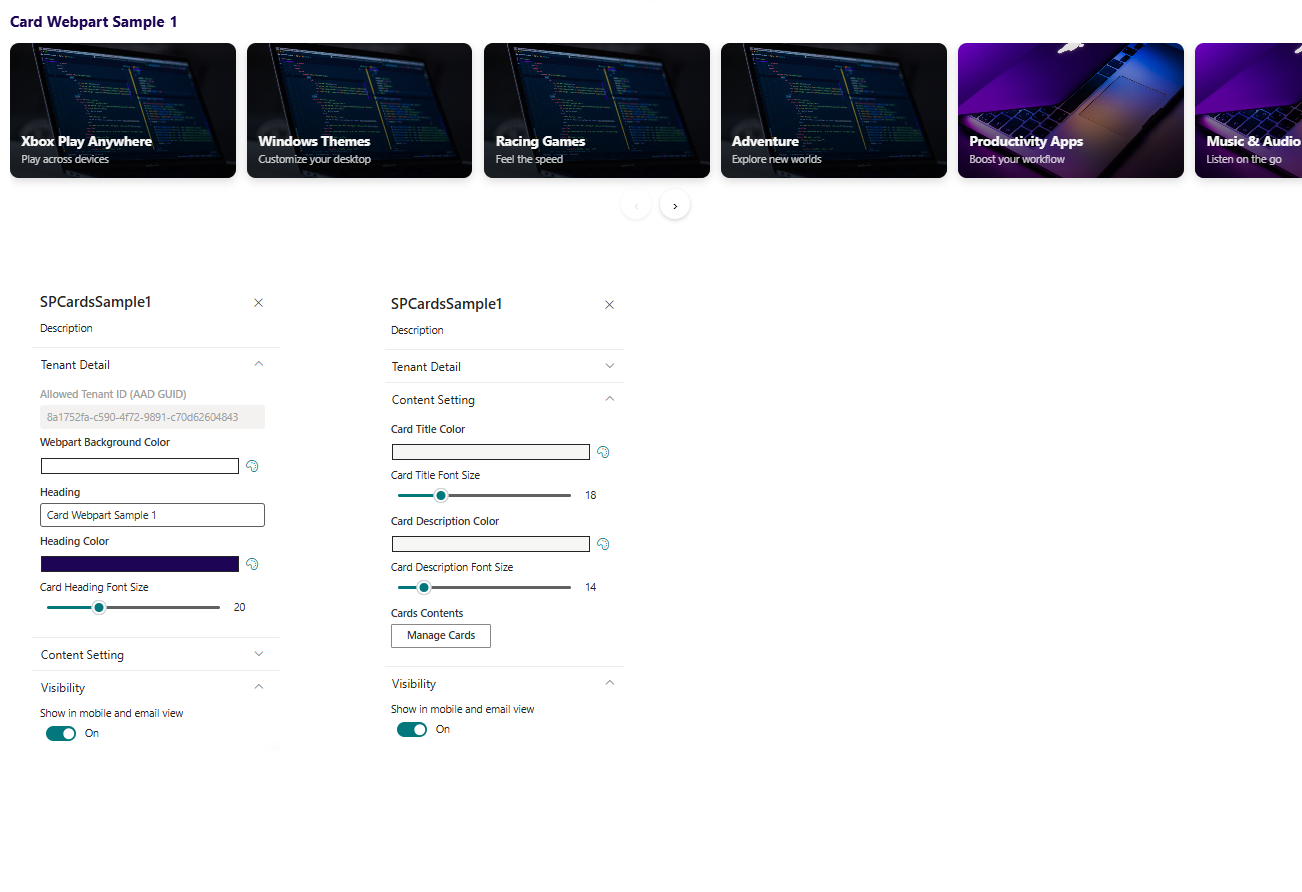The width and height of the screenshot is (1302, 892).
Task: Disable the right pane mobile view toggle
Action: click(x=411, y=729)
